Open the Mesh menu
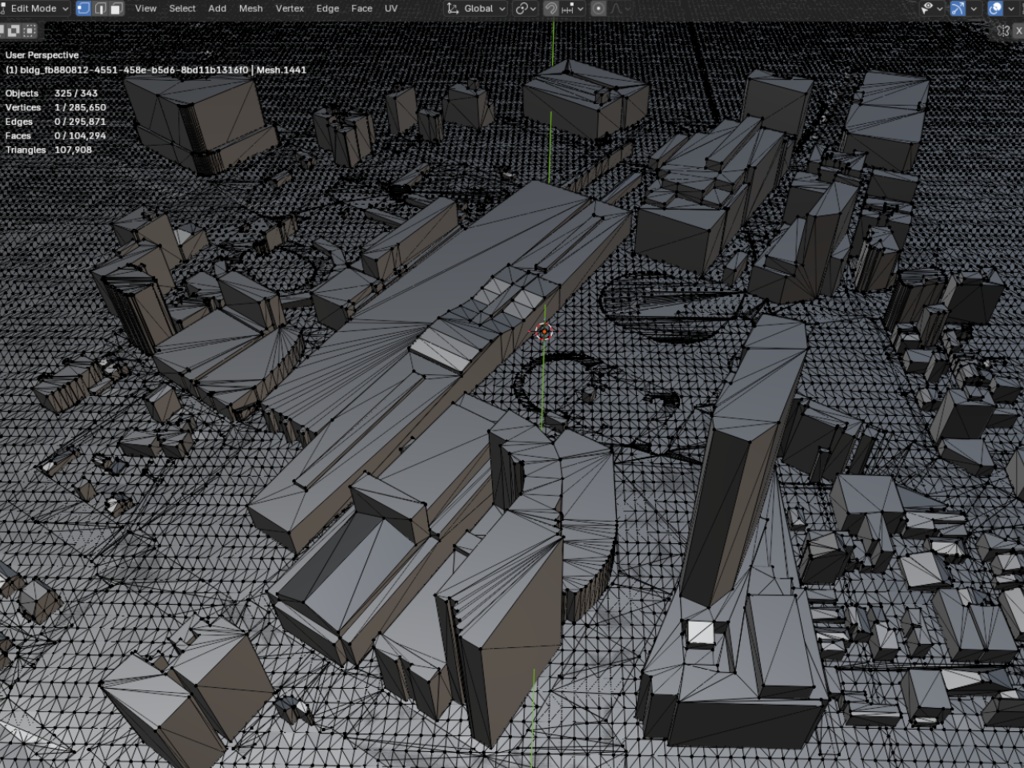The height and width of the screenshot is (768, 1024). pyautogui.click(x=251, y=8)
